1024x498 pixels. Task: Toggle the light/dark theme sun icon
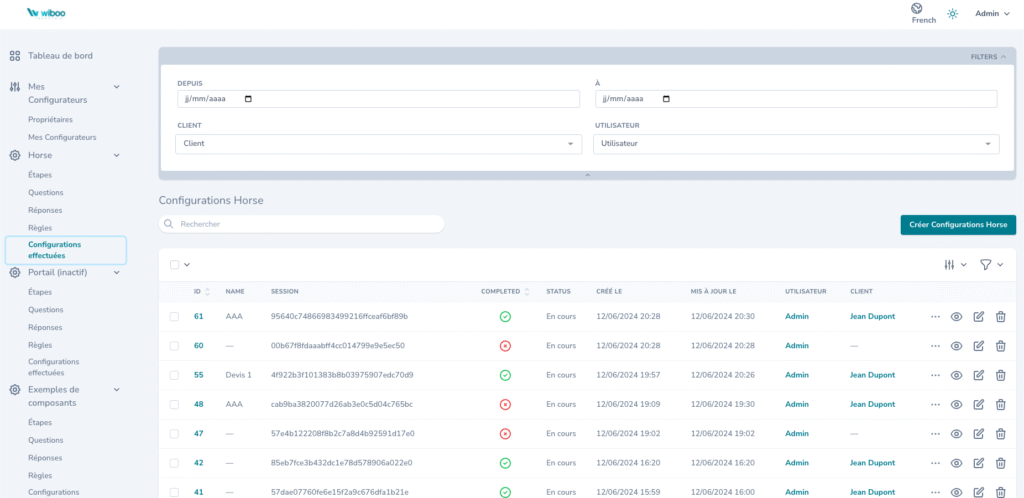[x=953, y=14]
